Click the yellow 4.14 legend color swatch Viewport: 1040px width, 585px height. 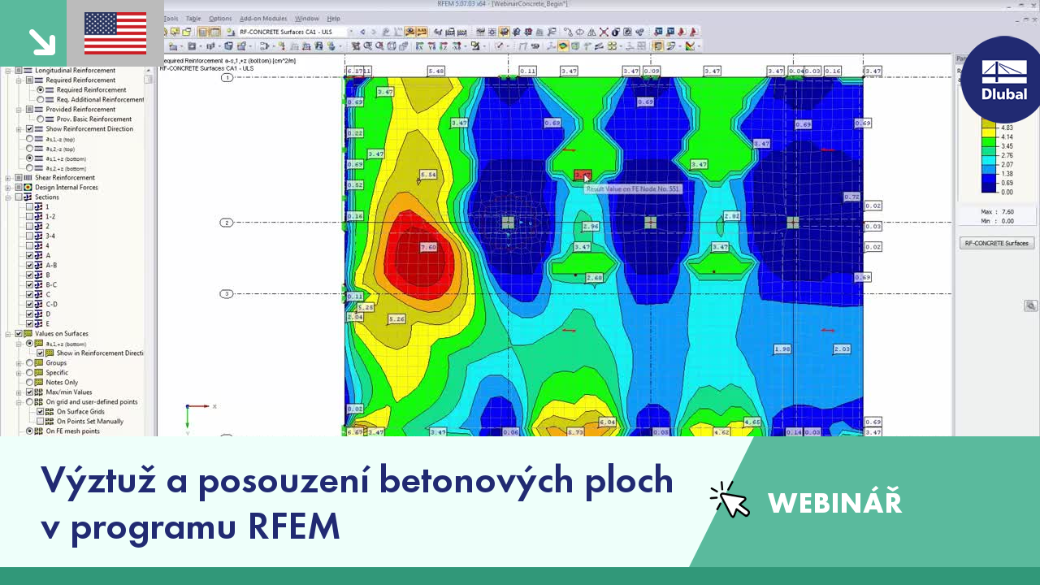988,137
